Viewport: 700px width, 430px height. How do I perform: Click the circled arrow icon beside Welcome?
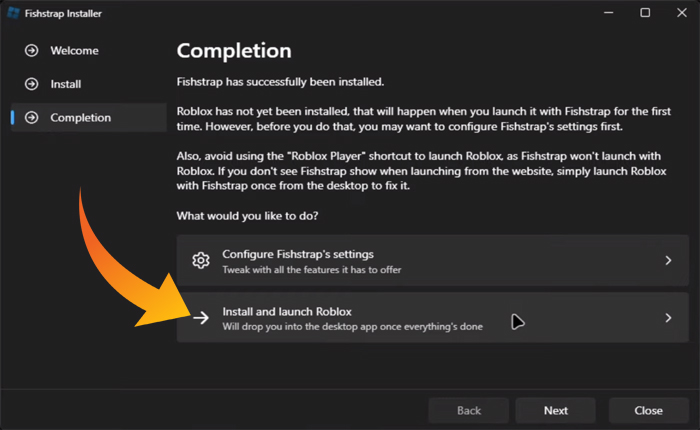(x=32, y=50)
